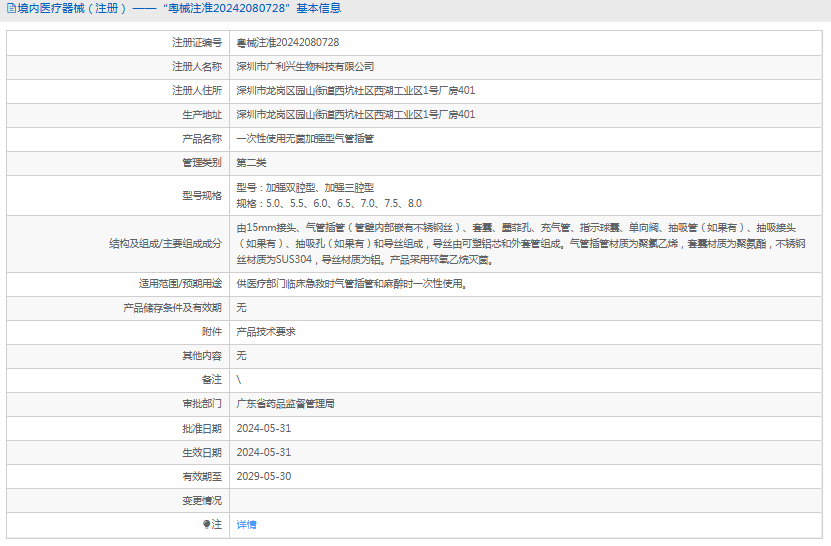Click the model line 加强双腔型、加强三腔型
Viewport: 831px width, 546px height.
305,188
